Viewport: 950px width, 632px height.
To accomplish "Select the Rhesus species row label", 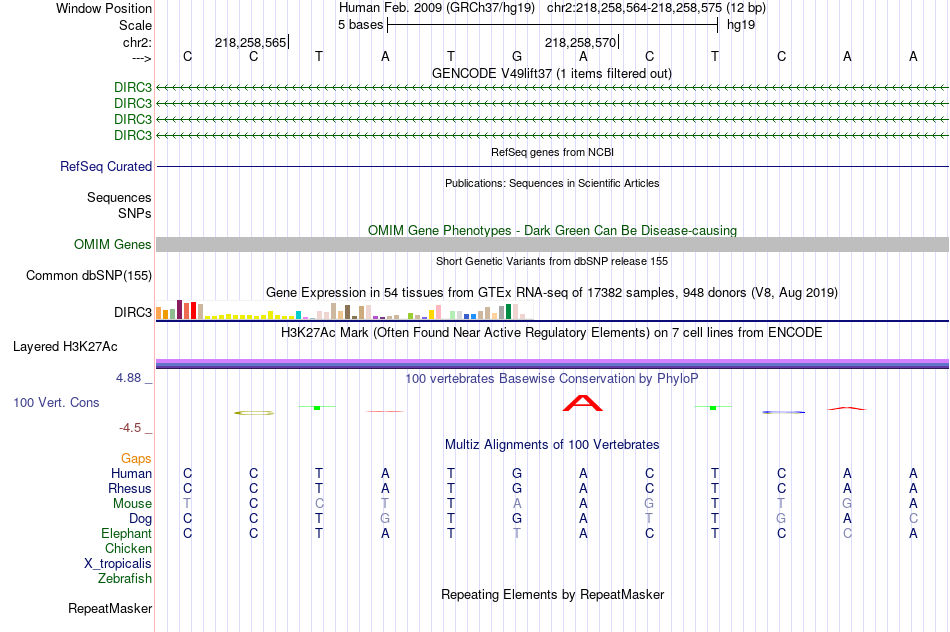I will click(130, 489).
